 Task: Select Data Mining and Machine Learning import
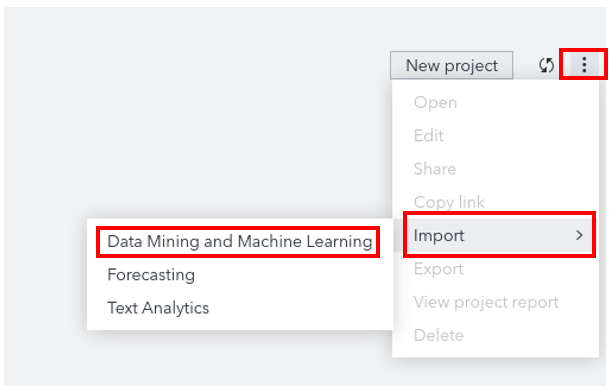240,241
